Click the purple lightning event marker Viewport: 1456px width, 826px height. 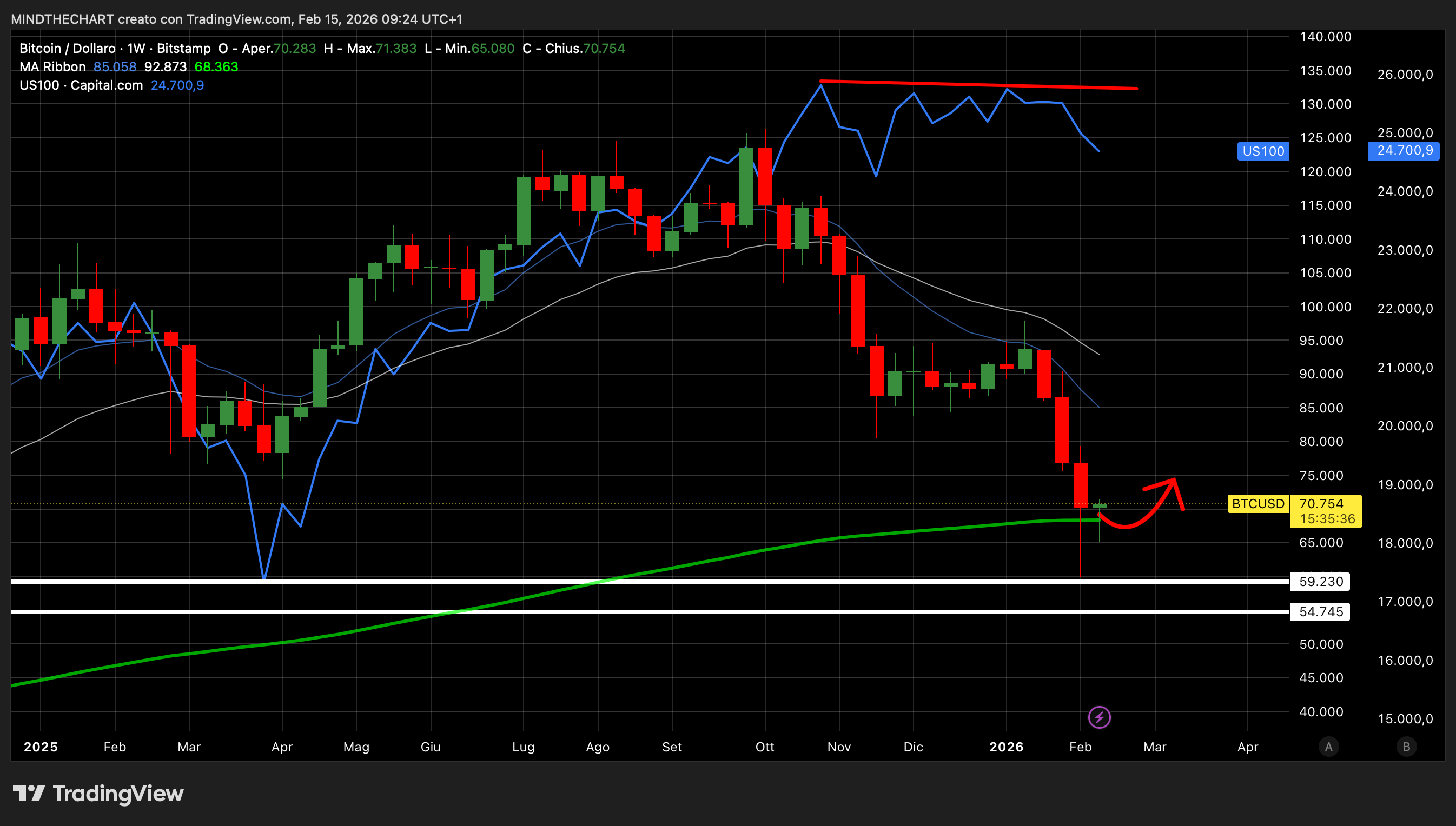tap(1099, 717)
